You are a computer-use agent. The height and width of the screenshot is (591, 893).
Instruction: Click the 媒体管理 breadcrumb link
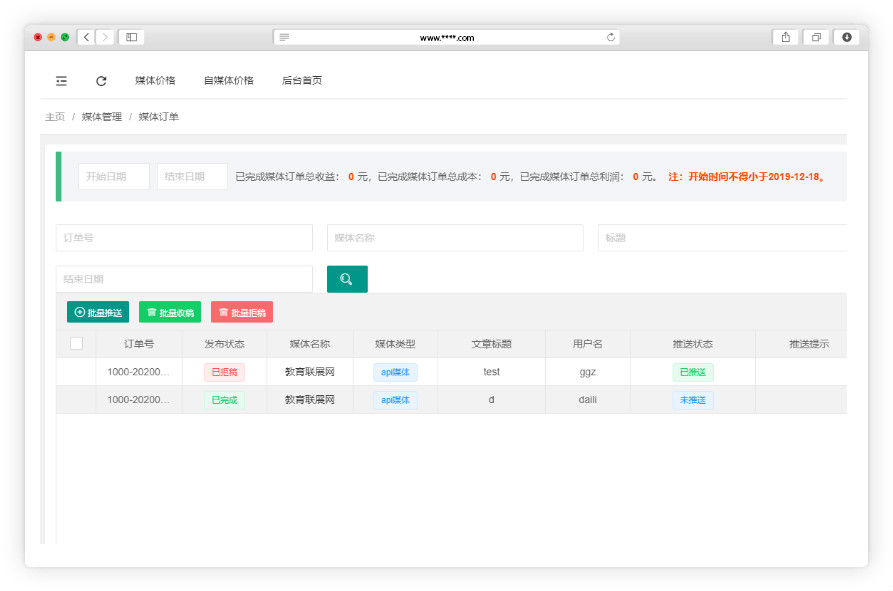pyautogui.click(x=102, y=117)
